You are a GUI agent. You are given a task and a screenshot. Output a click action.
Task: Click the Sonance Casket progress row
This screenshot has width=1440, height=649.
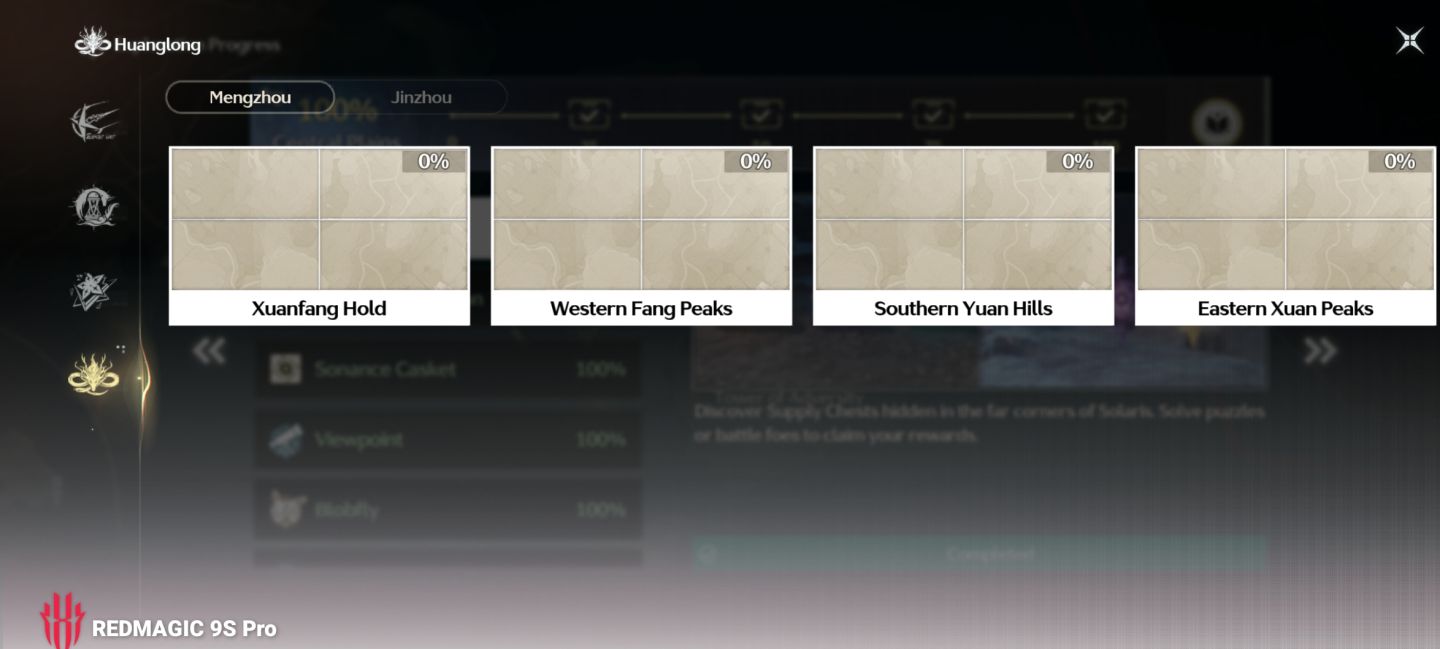coord(448,369)
